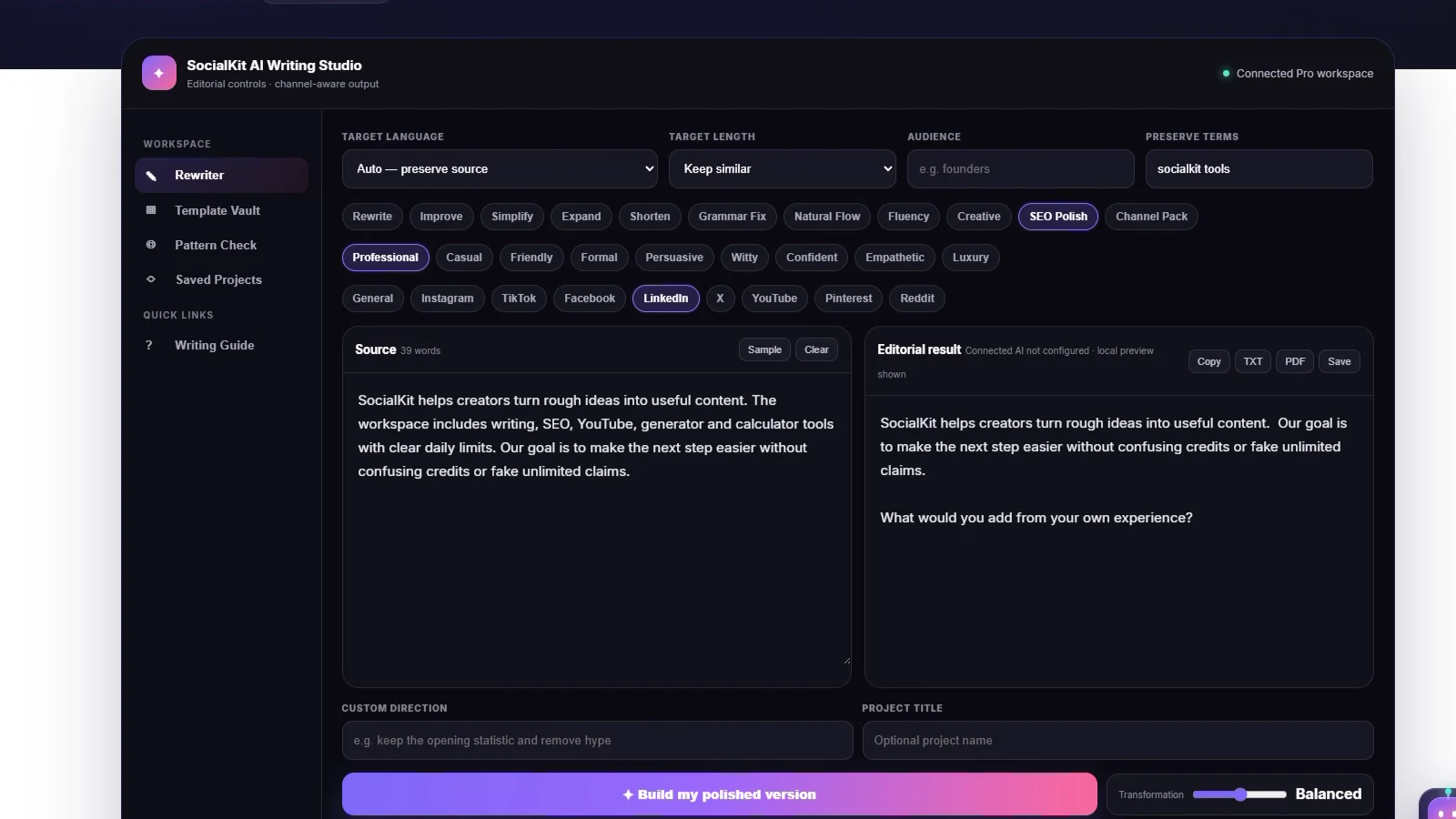Viewport: 1456px width, 819px height.
Task: Click the Saved Projects diamond icon
Action: [x=151, y=279]
